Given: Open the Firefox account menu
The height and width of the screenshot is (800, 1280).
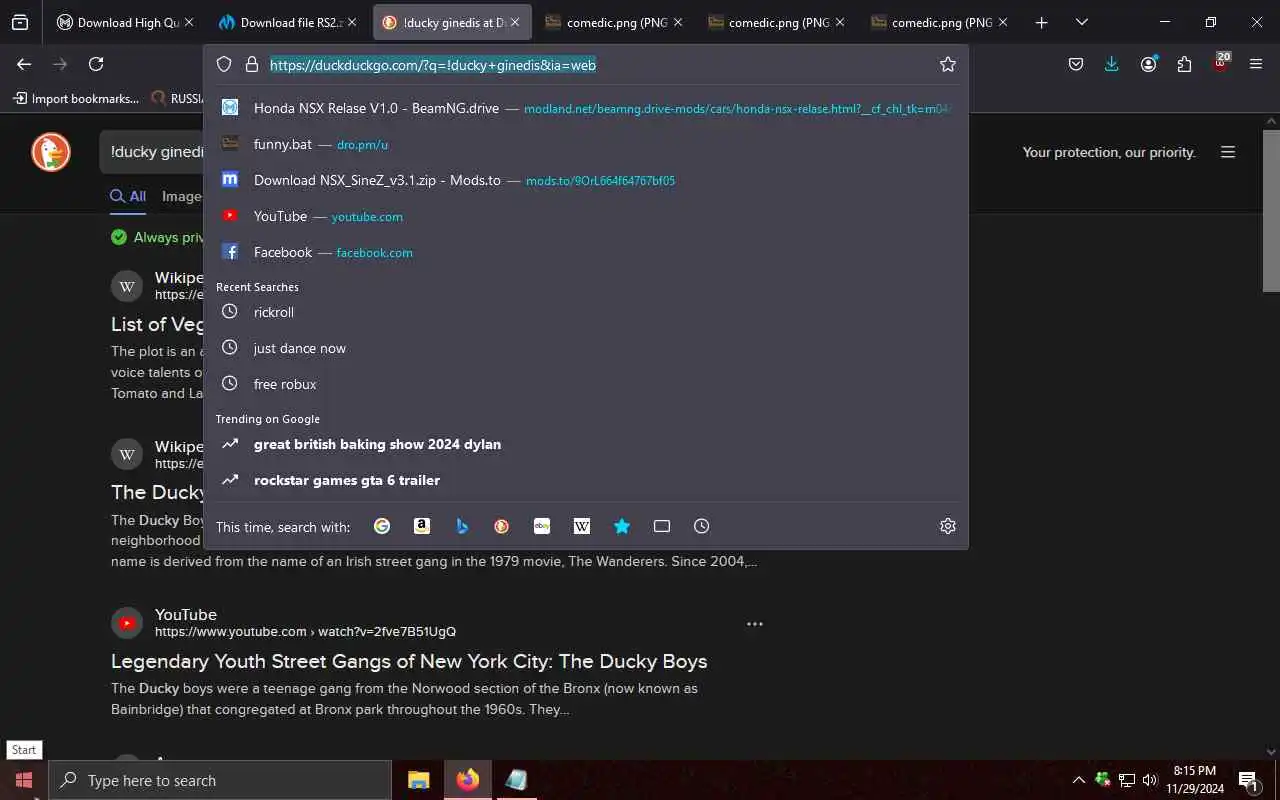Looking at the screenshot, I should (x=1148, y=64).
